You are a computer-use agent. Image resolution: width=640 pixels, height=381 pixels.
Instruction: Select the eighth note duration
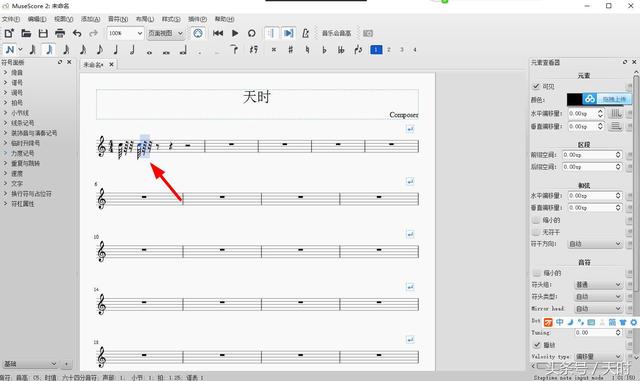click(x=99, y=50)
